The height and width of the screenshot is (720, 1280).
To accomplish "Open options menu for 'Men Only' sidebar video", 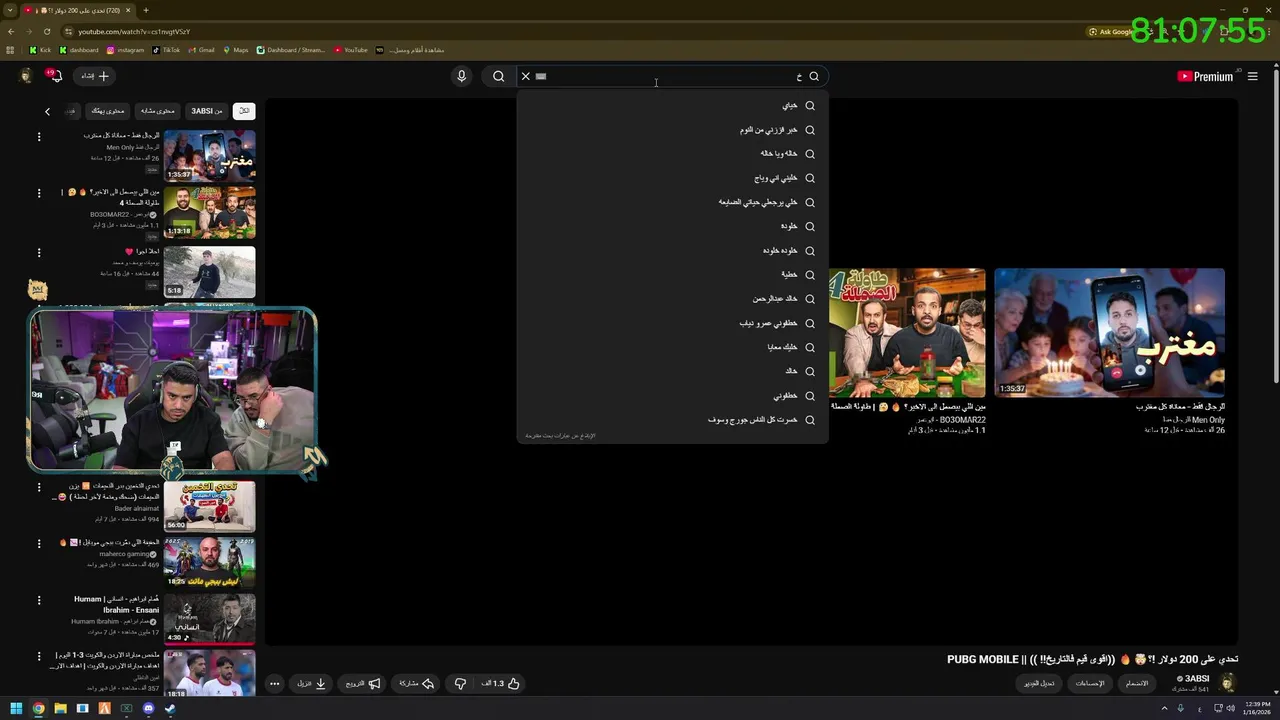I will 39,137.
